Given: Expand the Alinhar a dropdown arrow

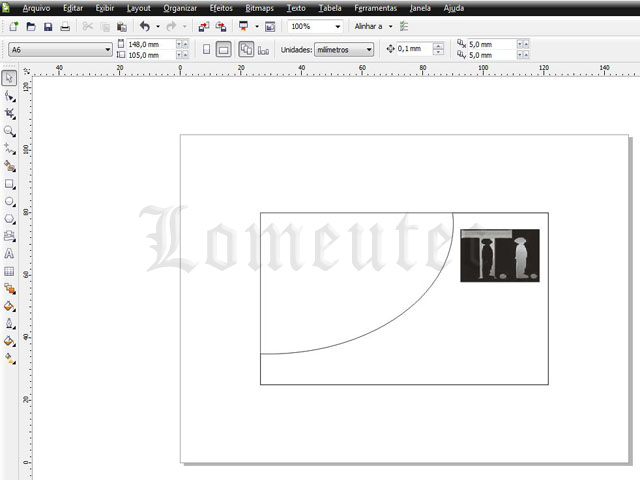Looking at the screenshot, I should point(391,27).
